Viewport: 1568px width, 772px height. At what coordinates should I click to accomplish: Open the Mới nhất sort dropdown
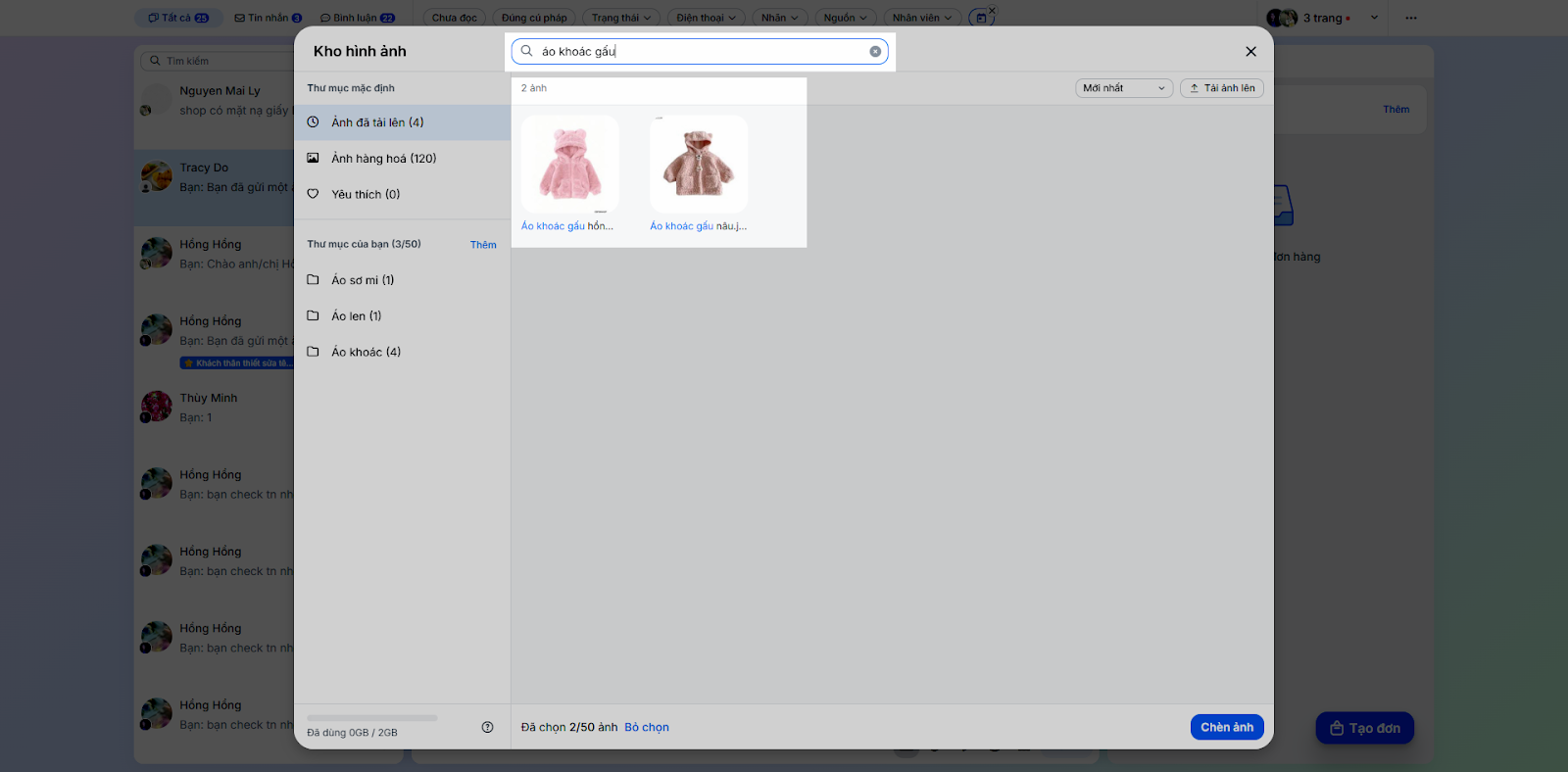pyautogui.click(x=1124, y=88)
